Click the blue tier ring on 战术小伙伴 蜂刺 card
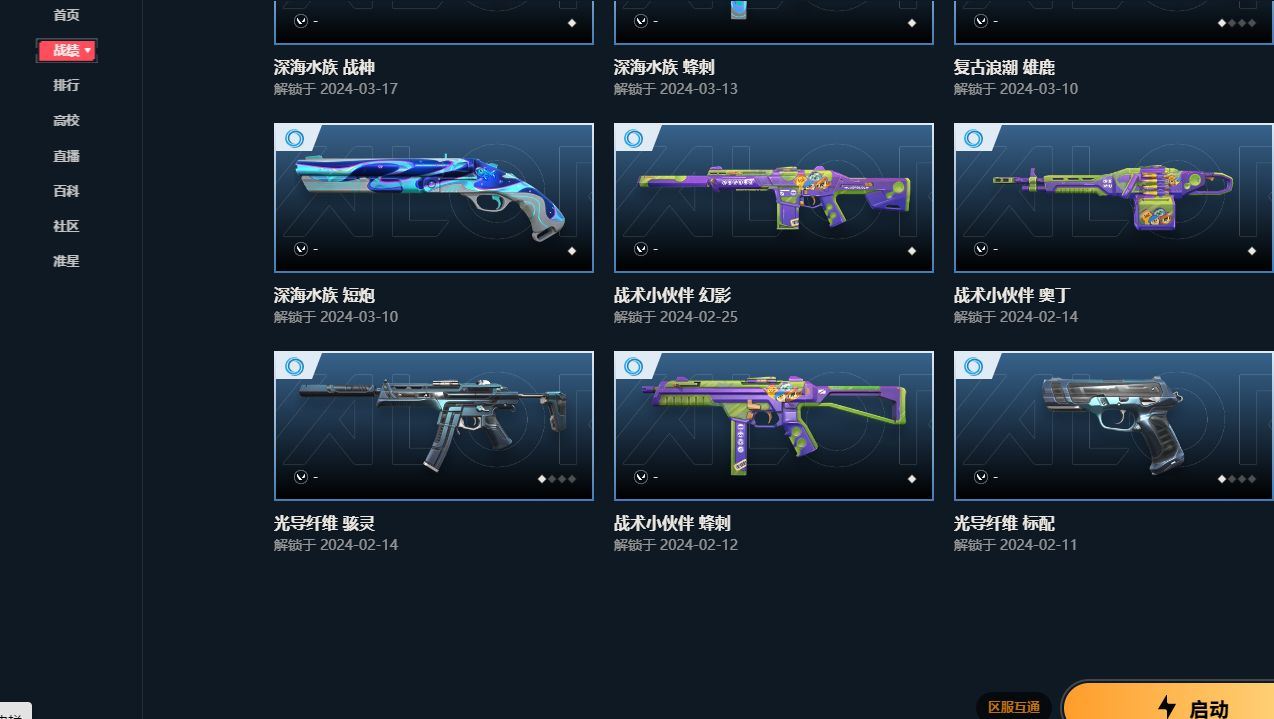 point(634,367)
